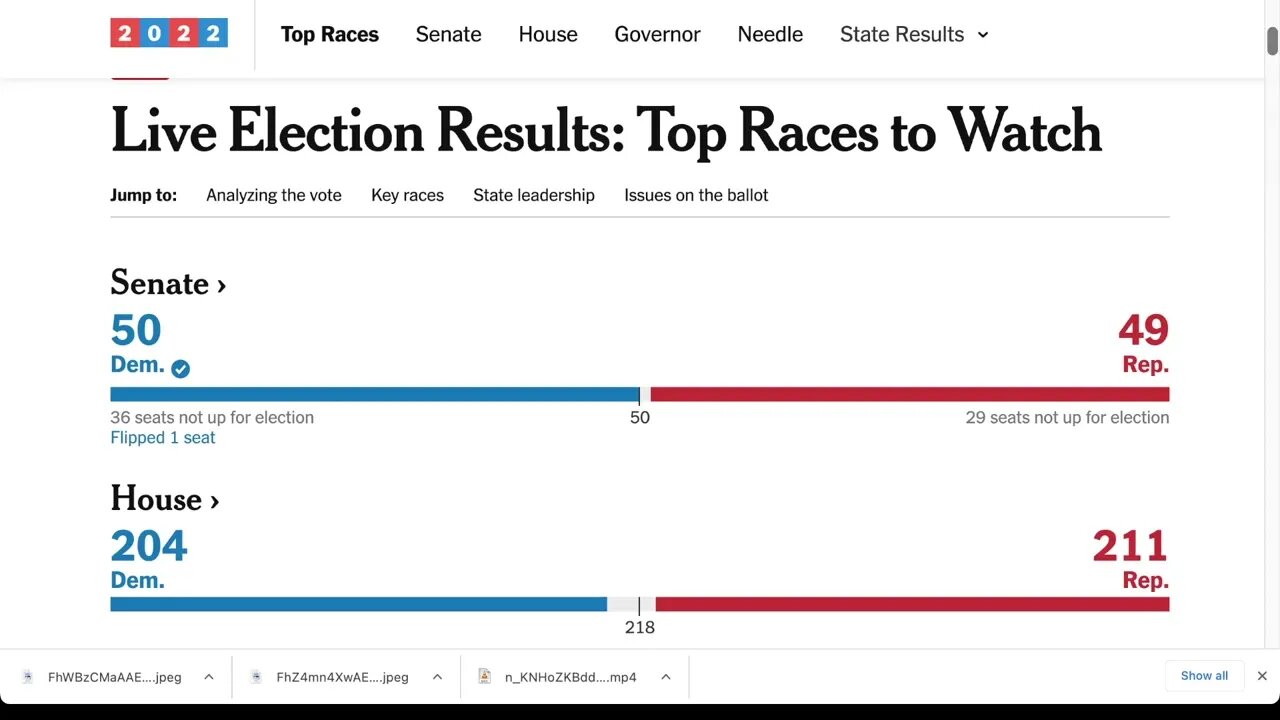Open options chevron for mp4 download
The width and height of the screenshot is (1280, 720).
coord(665,677)
